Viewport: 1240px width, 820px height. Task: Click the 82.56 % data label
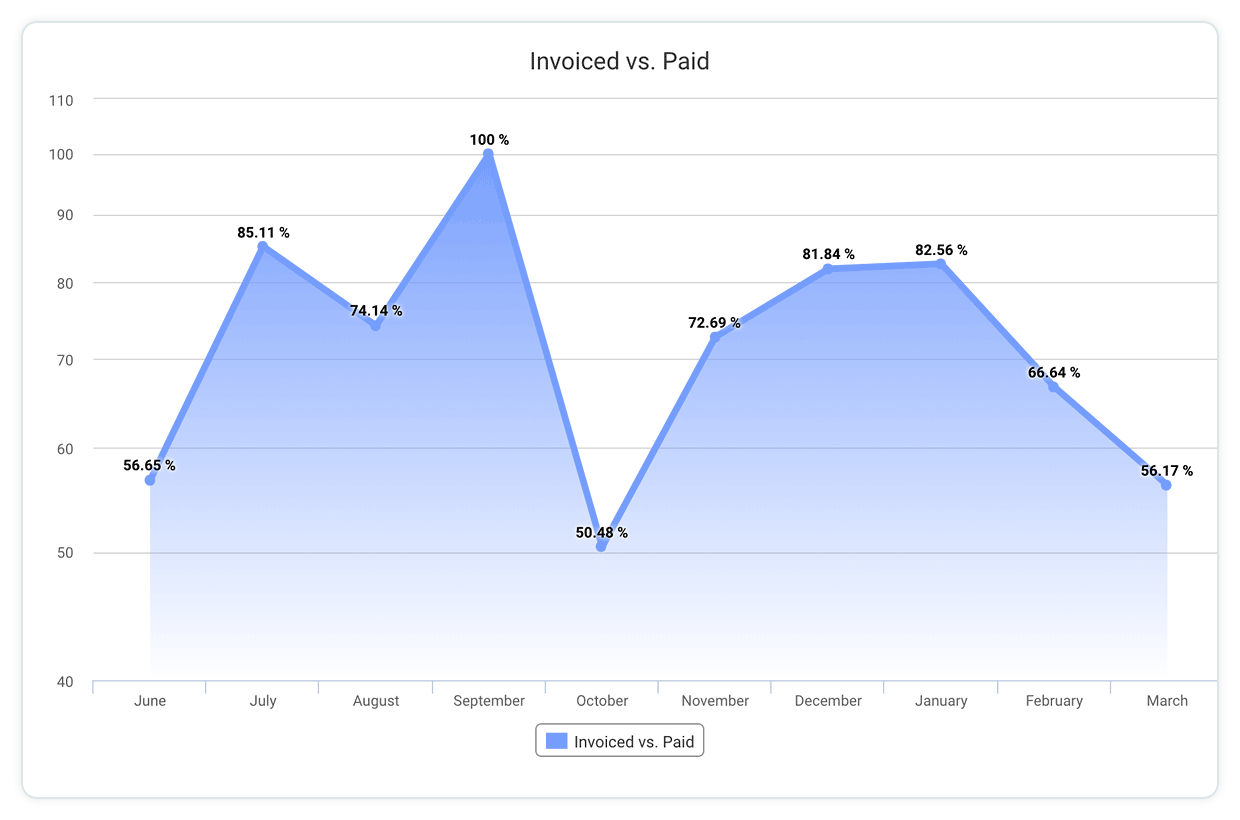tap(941, 250)
